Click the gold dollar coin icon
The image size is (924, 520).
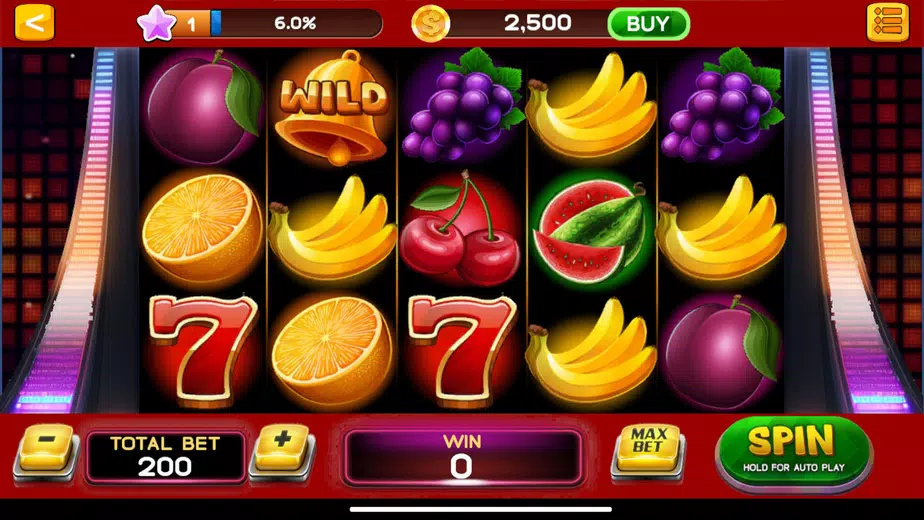coord(430,24)
